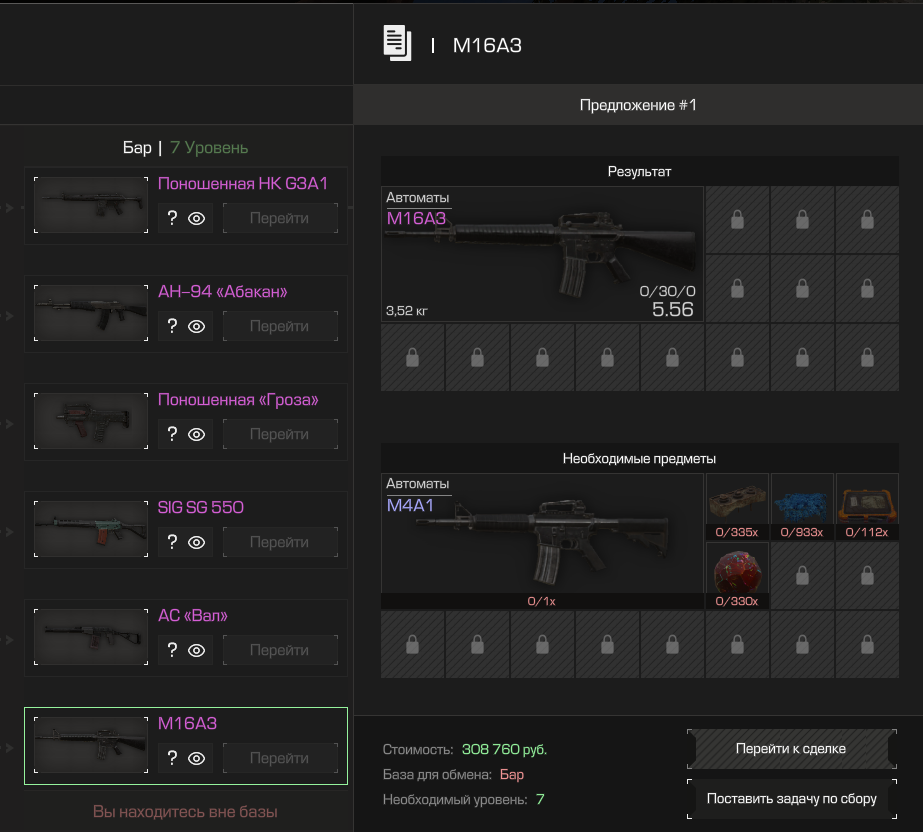Open the АС «Вал» weapon thumbnail
The image size is (923, 832).
tap(91, 637)
